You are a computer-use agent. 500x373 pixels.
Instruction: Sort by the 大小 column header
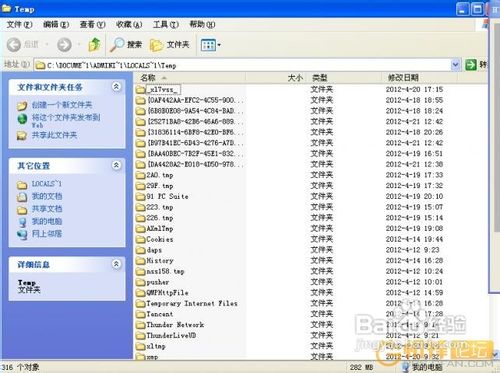click(x=276, y=78)
